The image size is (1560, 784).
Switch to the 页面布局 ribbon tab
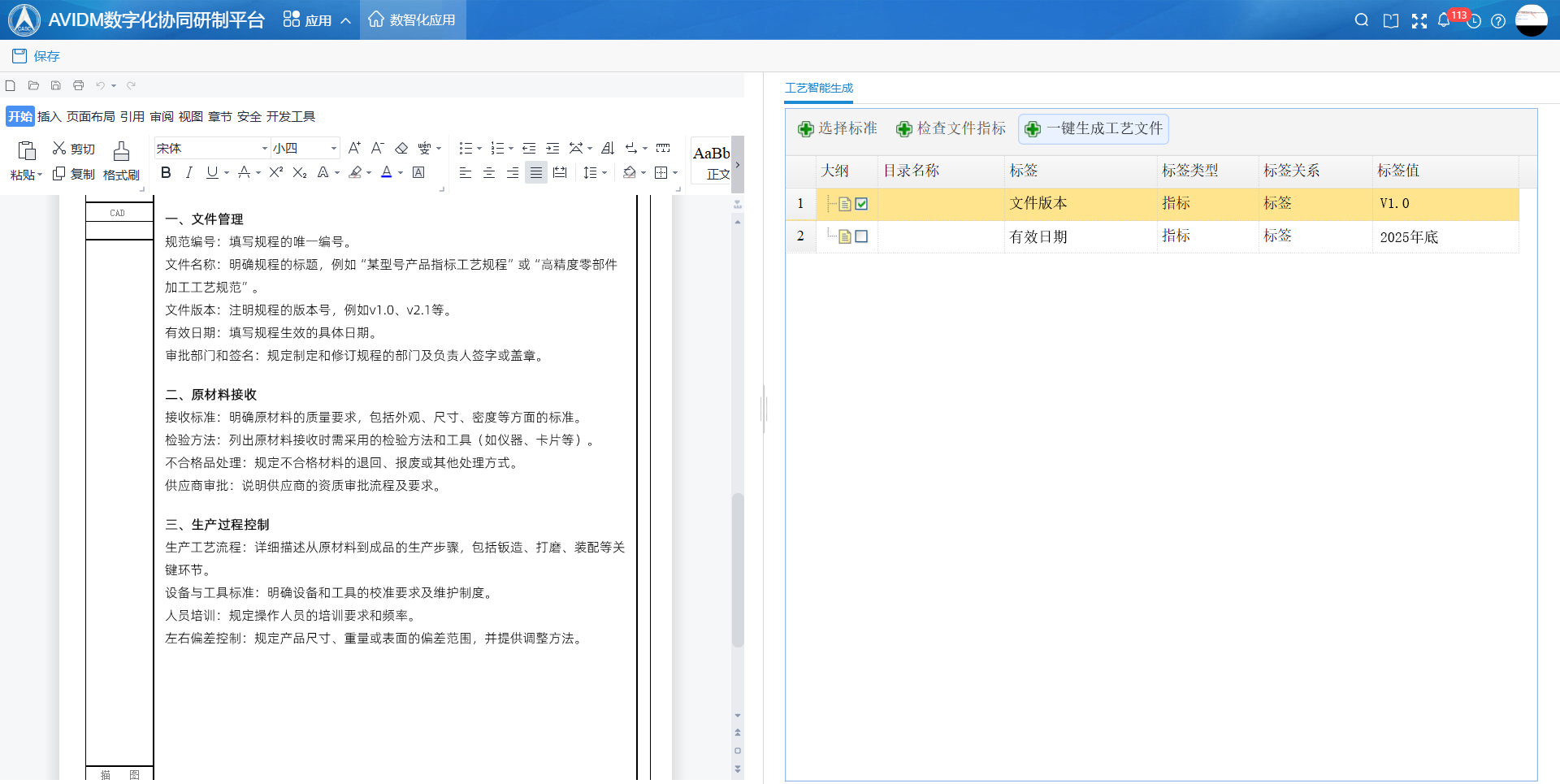point(90,116)
